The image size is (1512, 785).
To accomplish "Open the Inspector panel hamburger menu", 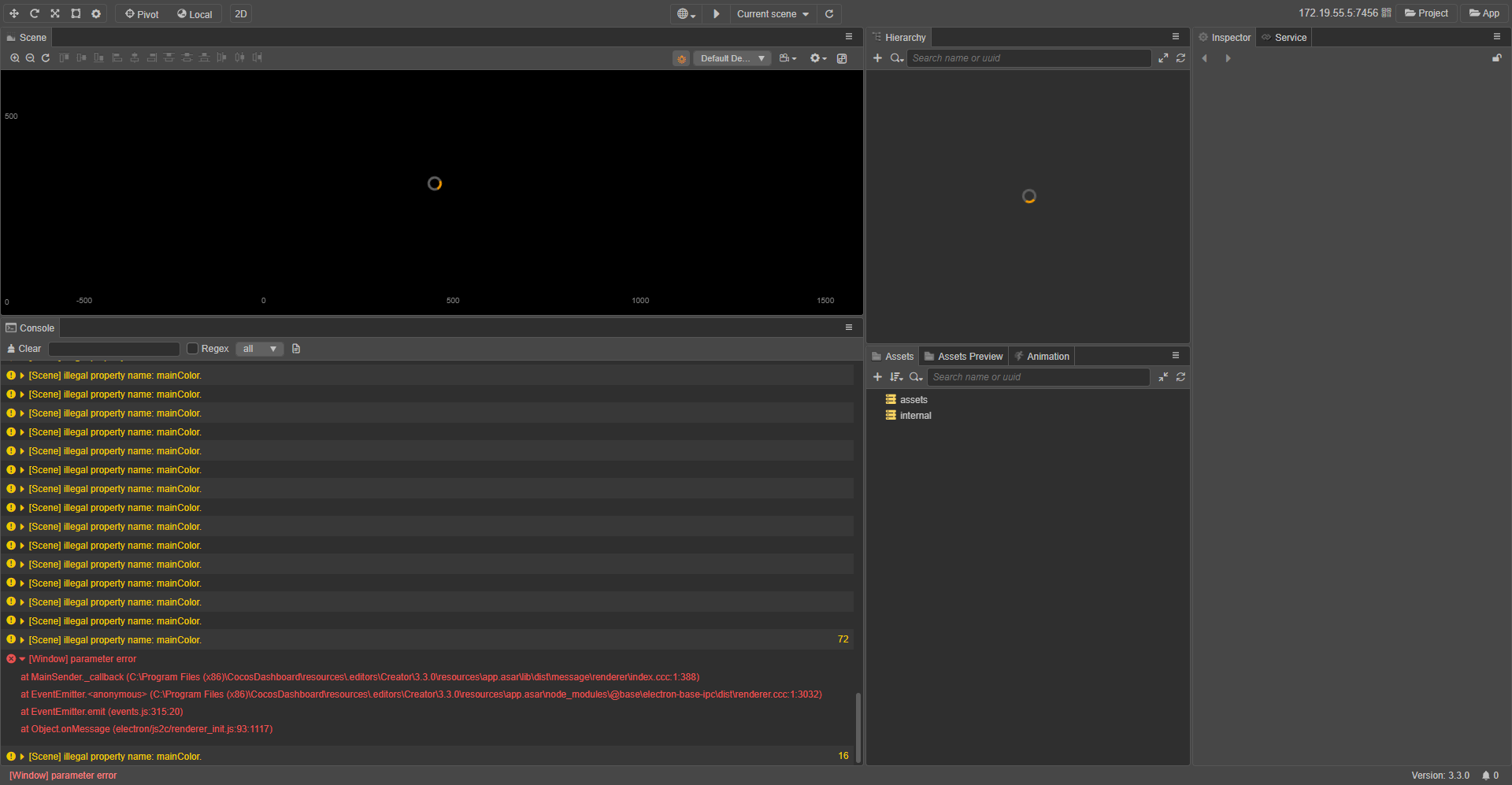I will (x=1497, y=36).
